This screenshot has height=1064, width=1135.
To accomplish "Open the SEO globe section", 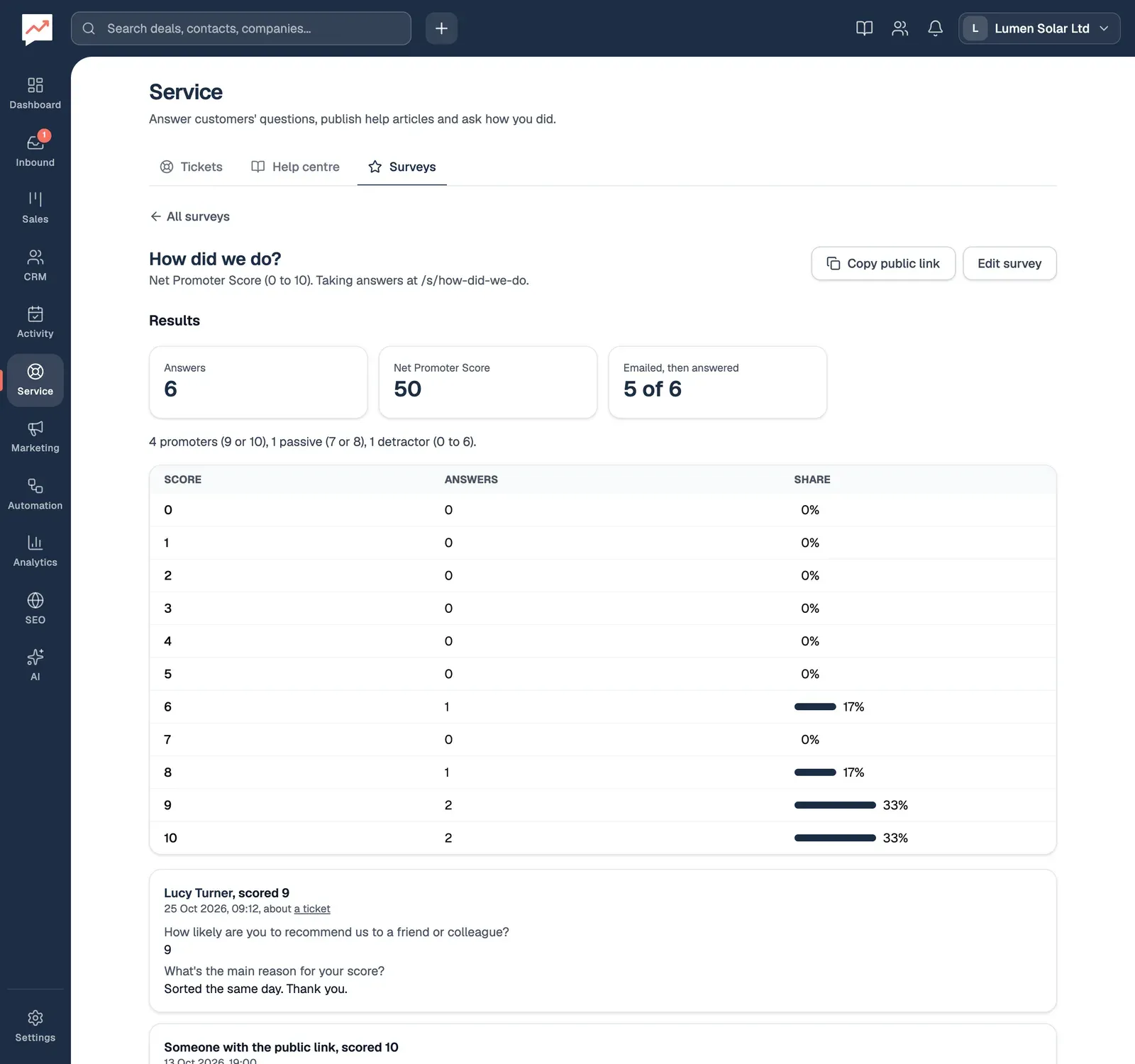I will click(35, 609).
